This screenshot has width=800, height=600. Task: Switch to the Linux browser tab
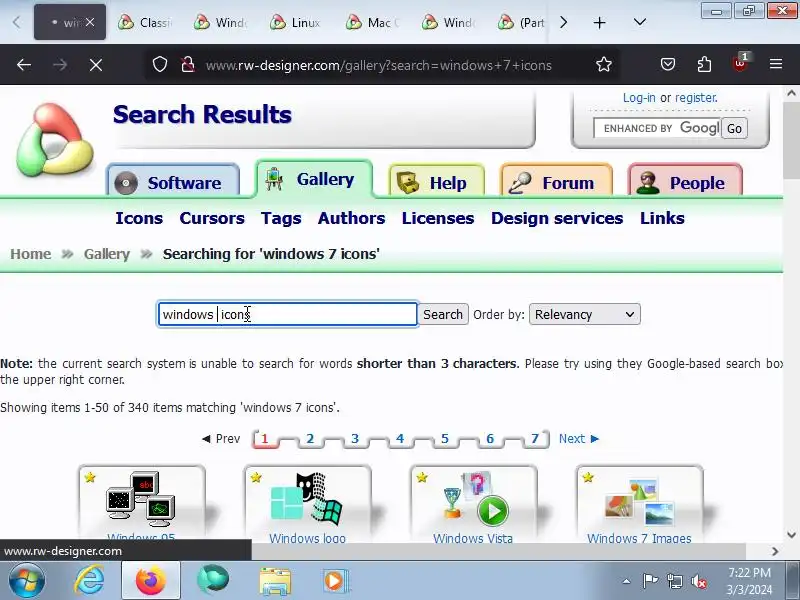click(x=298, y=22)
